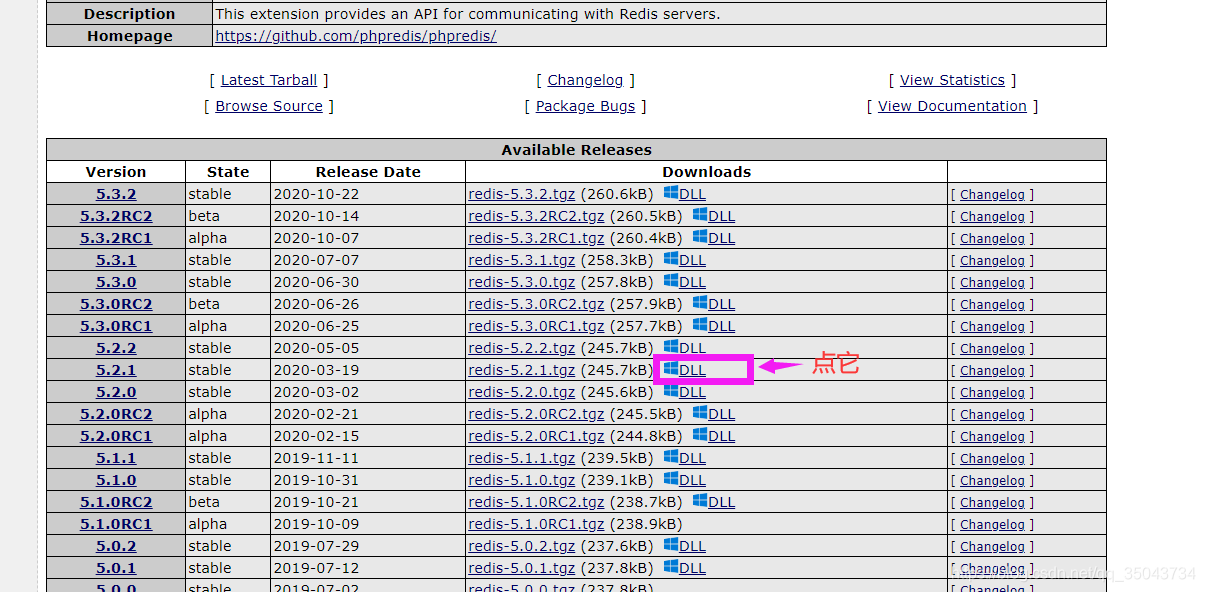Click the 2020-03-19 release date cell

pos(368,370)
